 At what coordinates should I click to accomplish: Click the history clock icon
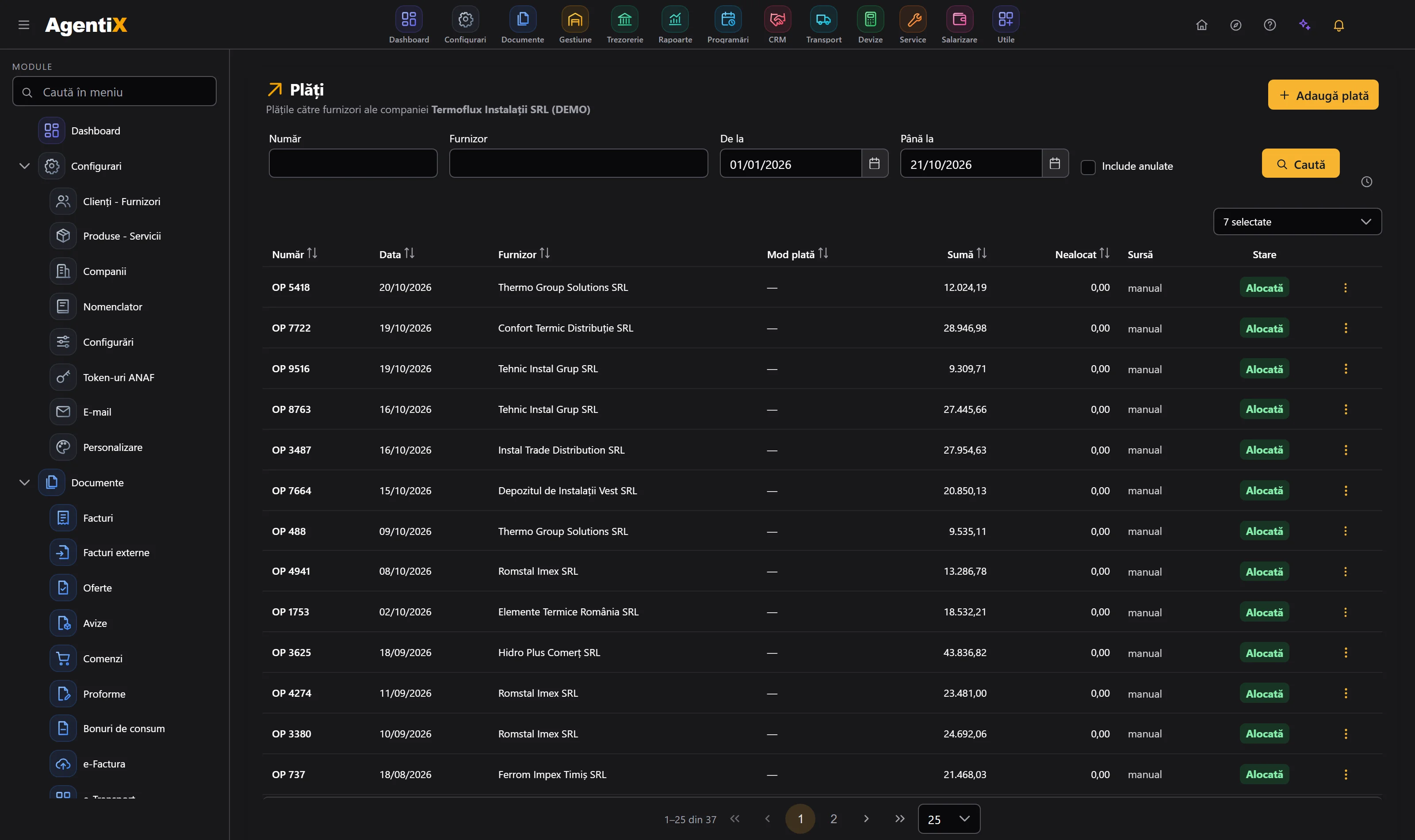1366,182
